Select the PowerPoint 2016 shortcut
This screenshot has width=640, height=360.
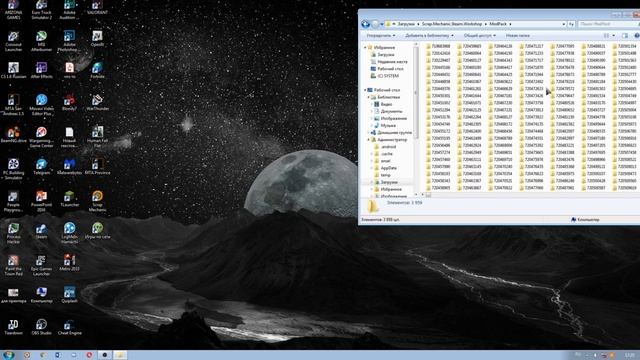[x=41, y=201]
